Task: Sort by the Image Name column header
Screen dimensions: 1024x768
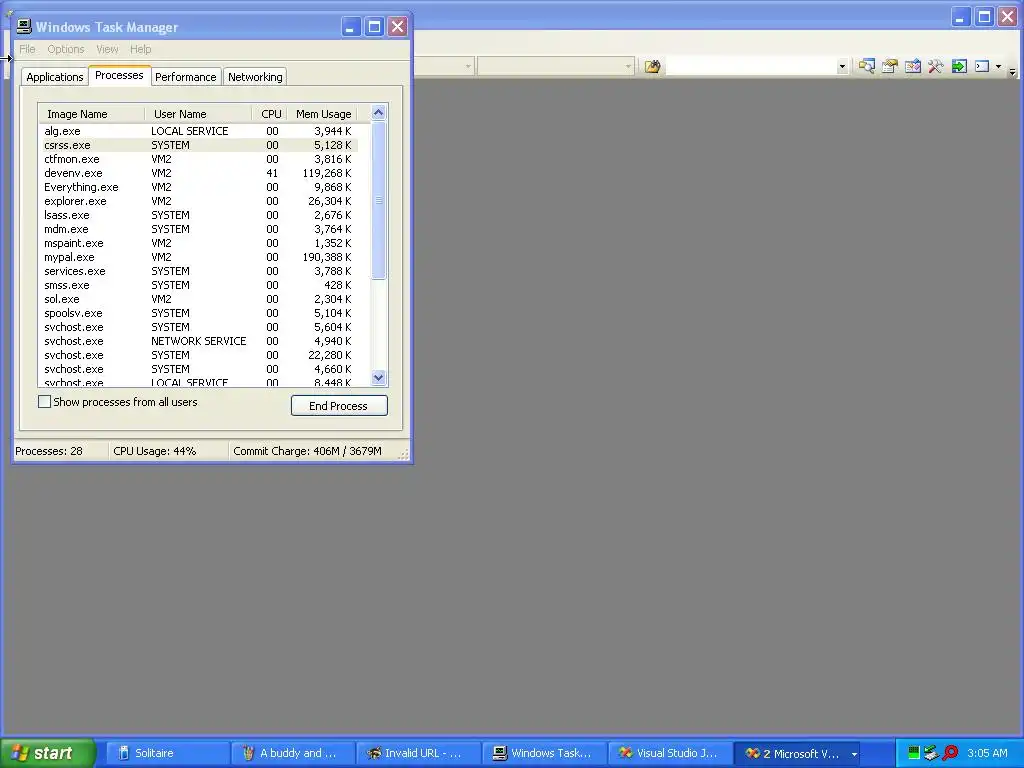Action: pyautogui.click(x=91, y=114)
